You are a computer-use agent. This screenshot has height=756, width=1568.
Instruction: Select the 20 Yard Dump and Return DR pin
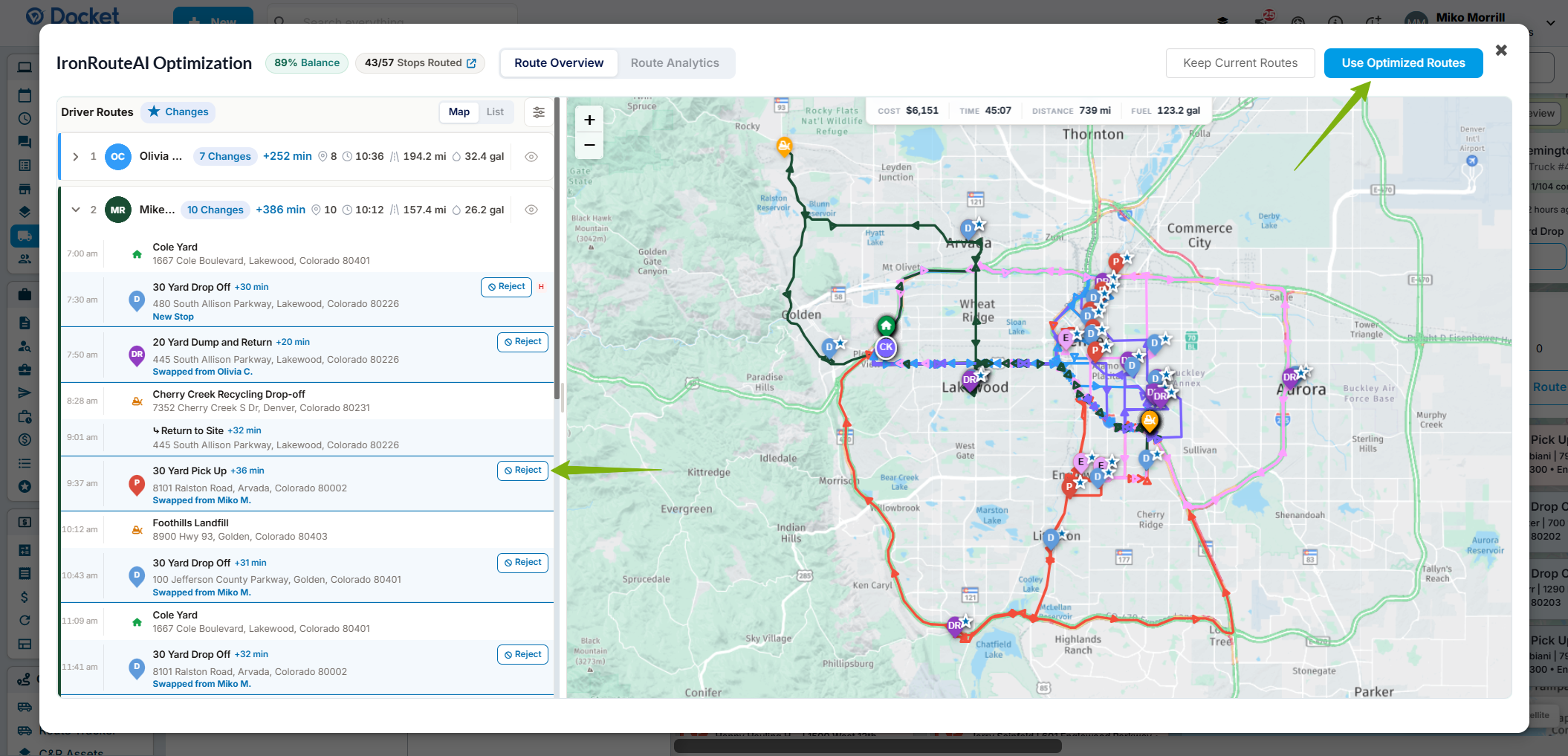click(x=137, y=355)
